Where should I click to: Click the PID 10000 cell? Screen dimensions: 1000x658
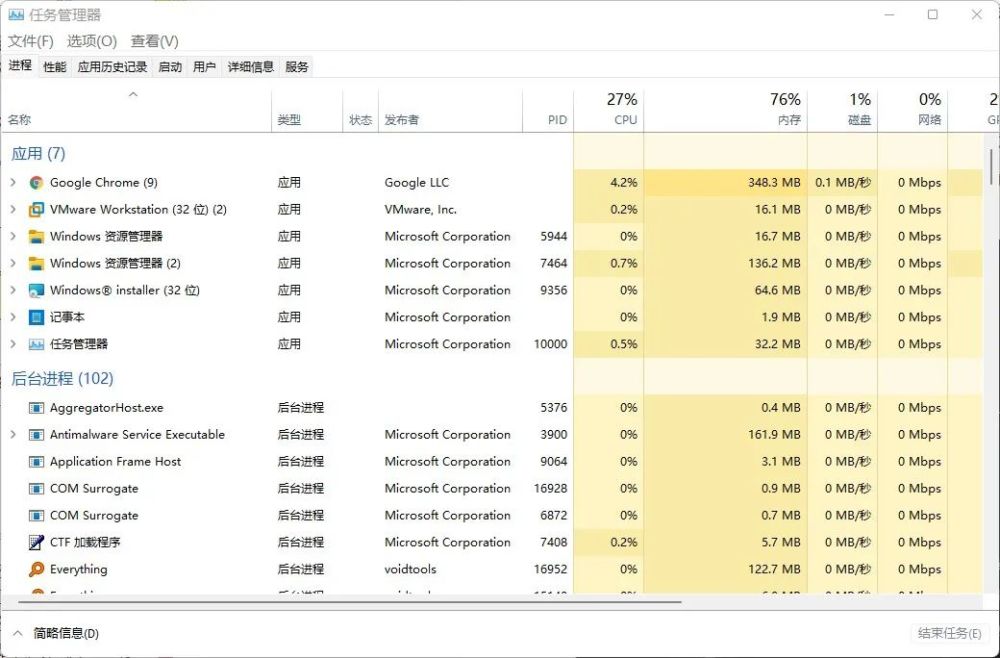click(550, 344)
